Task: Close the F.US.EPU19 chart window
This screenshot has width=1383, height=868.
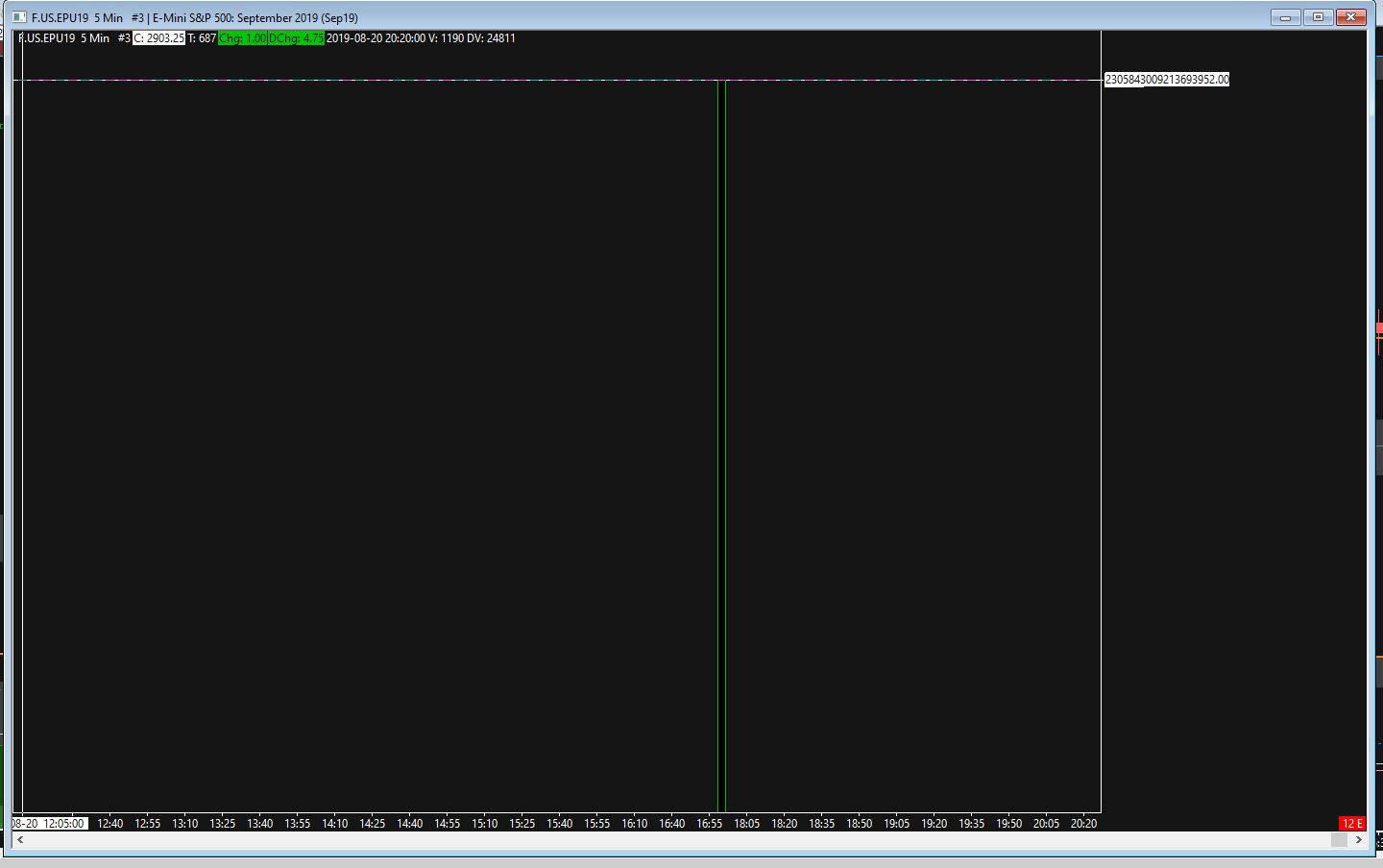Action: coord(1350,17)
